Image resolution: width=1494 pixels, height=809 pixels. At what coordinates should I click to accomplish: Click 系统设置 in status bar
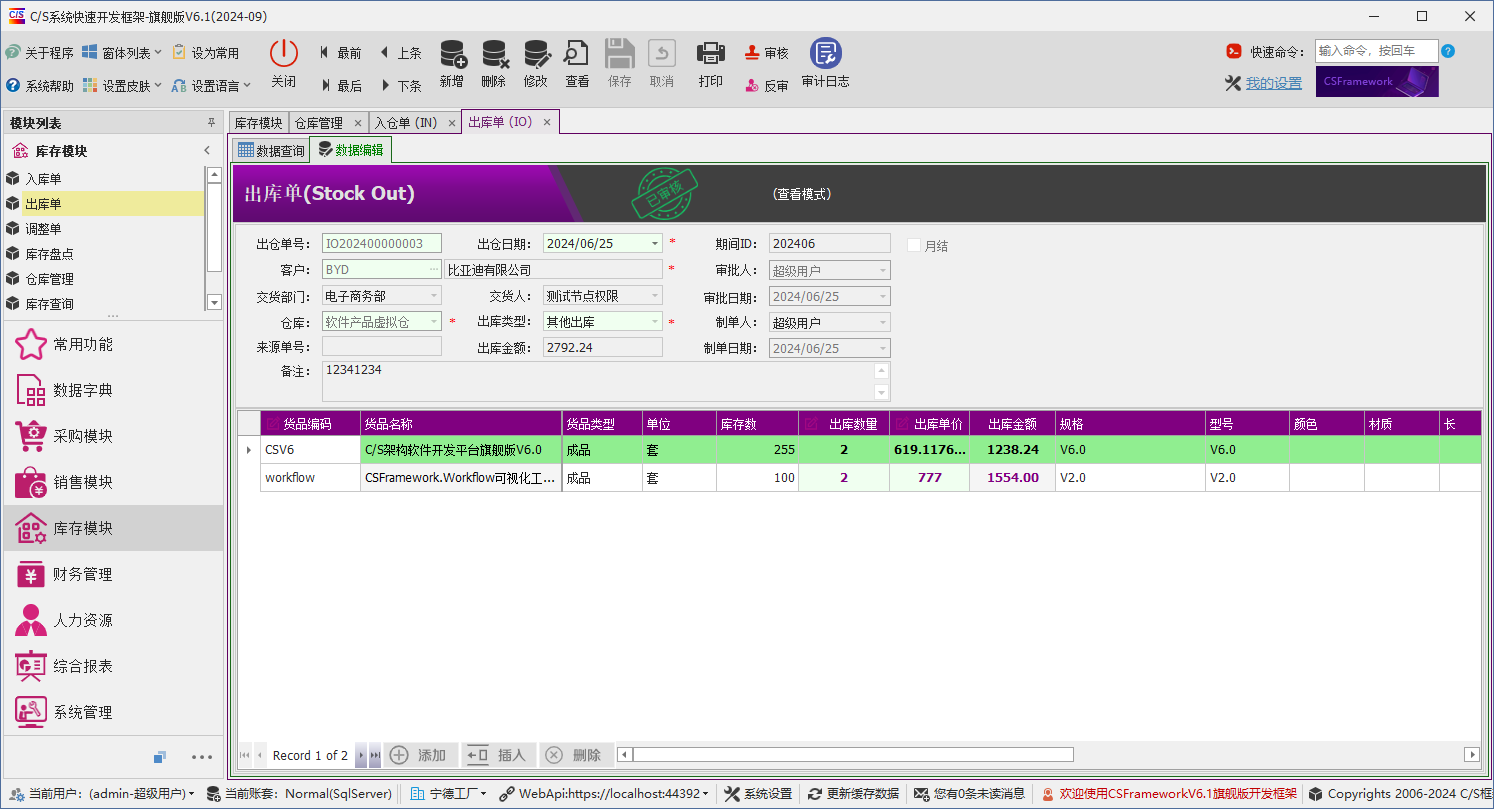pyautogui.click(x=757, y=794)
